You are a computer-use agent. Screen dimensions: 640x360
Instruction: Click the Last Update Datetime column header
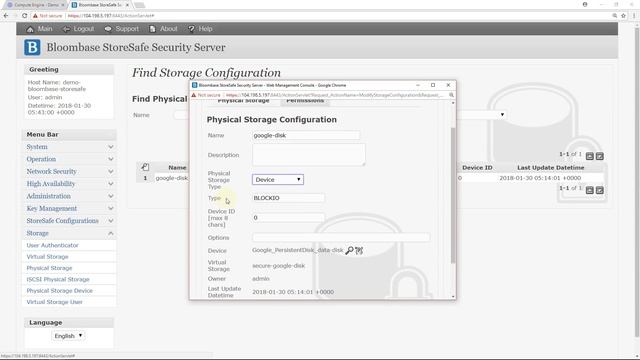(550, 167)
